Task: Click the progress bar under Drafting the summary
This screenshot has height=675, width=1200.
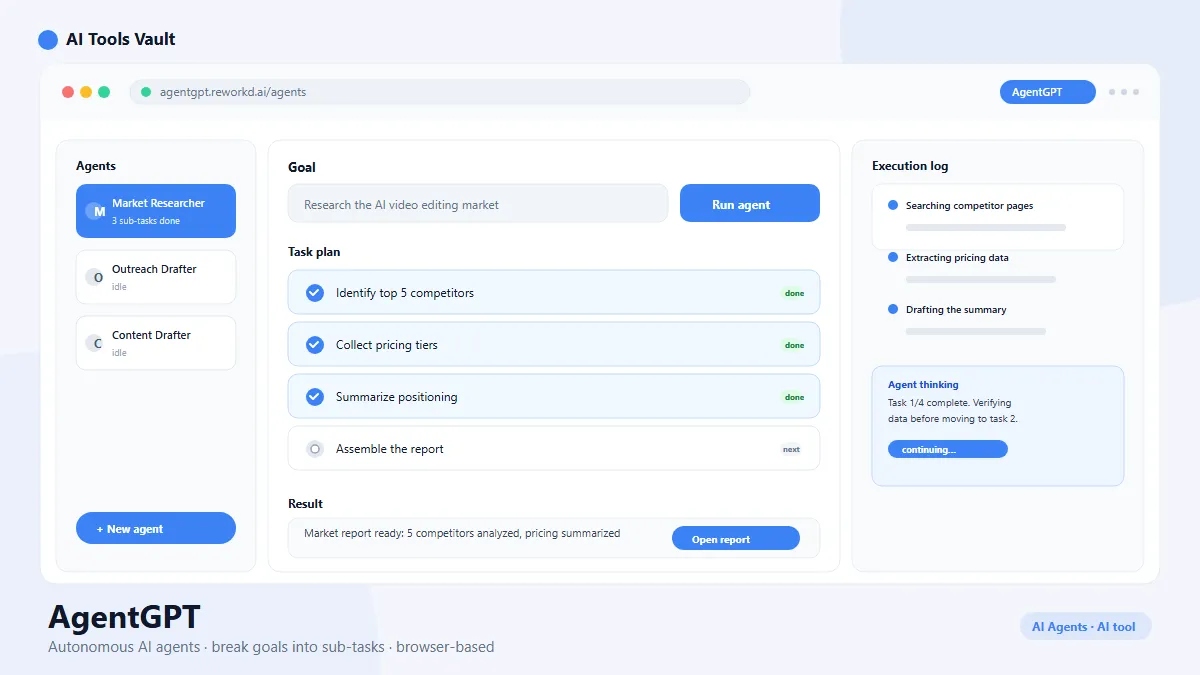Action: pos(976,331)
